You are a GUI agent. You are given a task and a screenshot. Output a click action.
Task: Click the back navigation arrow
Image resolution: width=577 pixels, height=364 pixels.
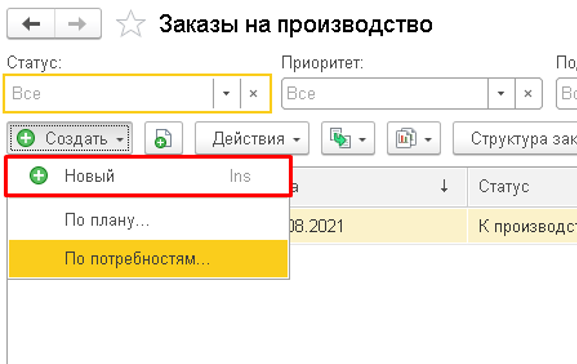pos(31,24)
